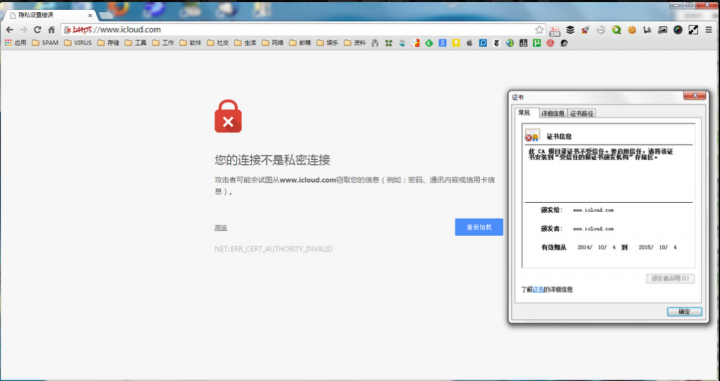Click the browser forward arrow
Screen dimensions: 720x381
click(x=23, y=30)
